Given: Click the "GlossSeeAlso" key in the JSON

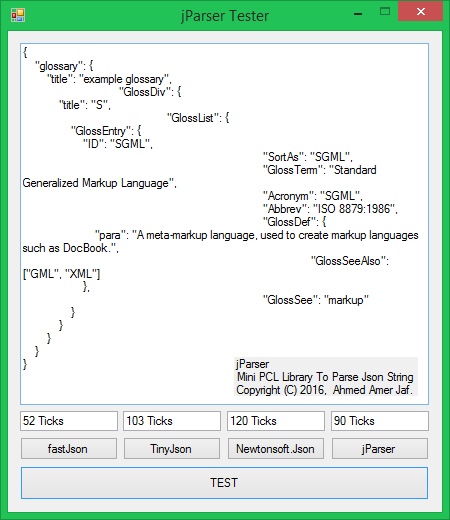Looking at the screenshot, I should (x=347, y=261).
